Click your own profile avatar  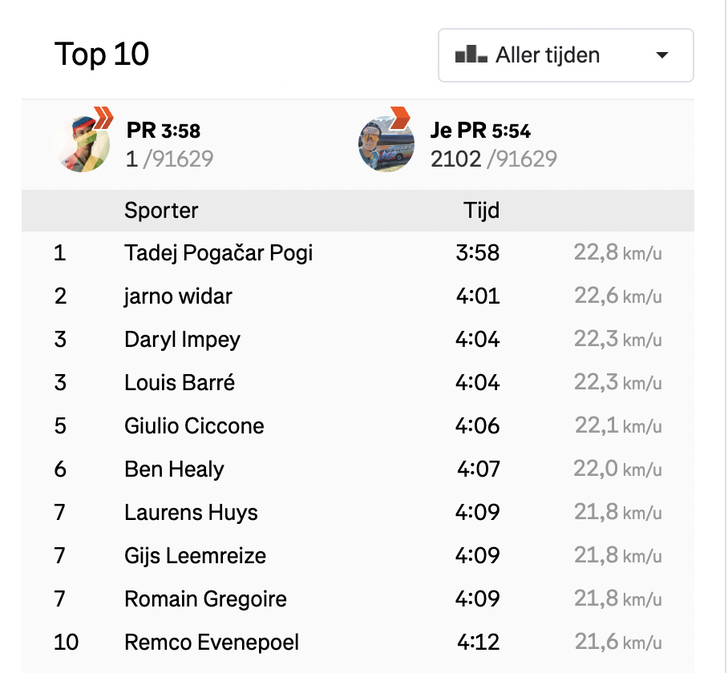[x=386, y=143]
